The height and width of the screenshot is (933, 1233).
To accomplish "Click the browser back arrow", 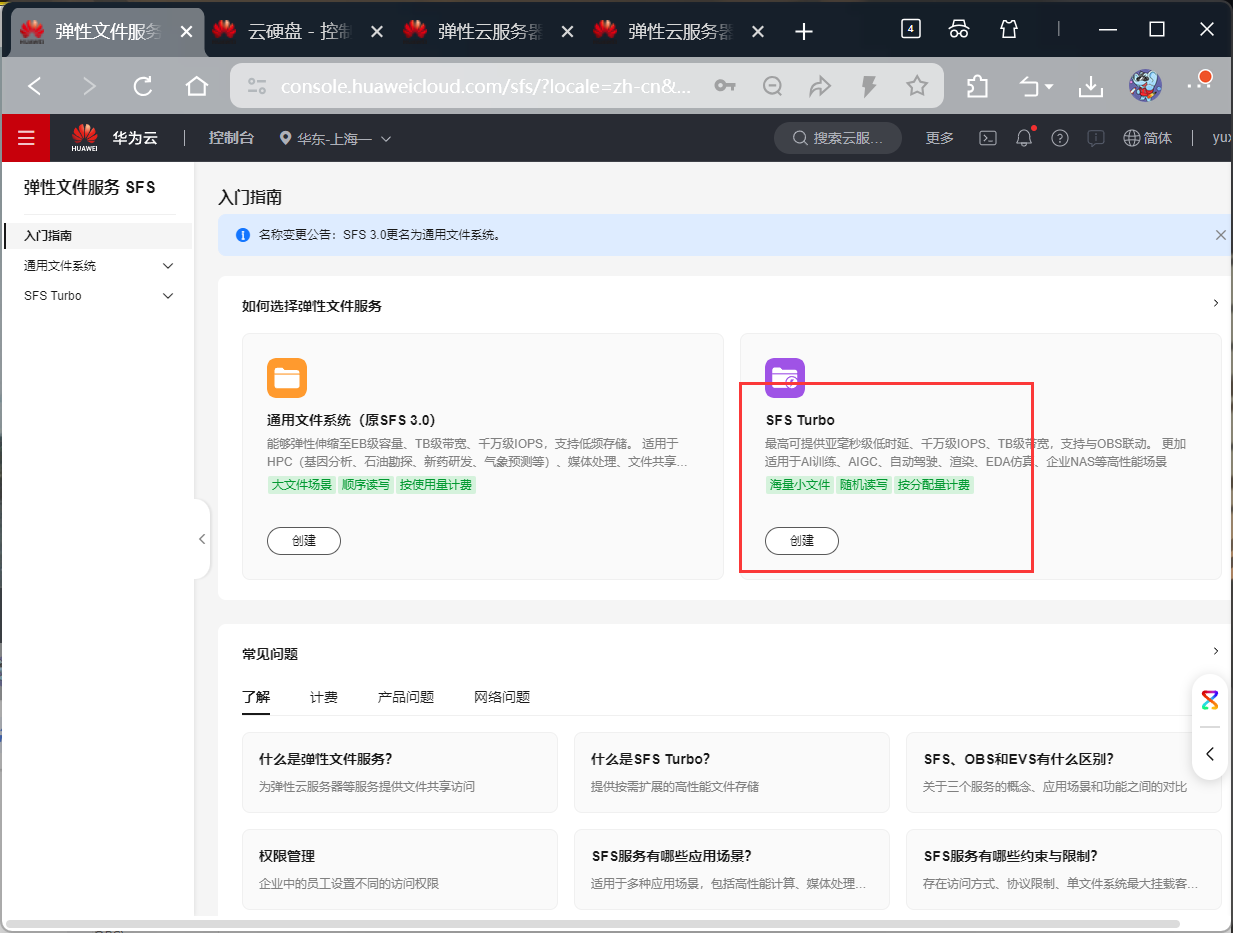I will coord(35,86).
